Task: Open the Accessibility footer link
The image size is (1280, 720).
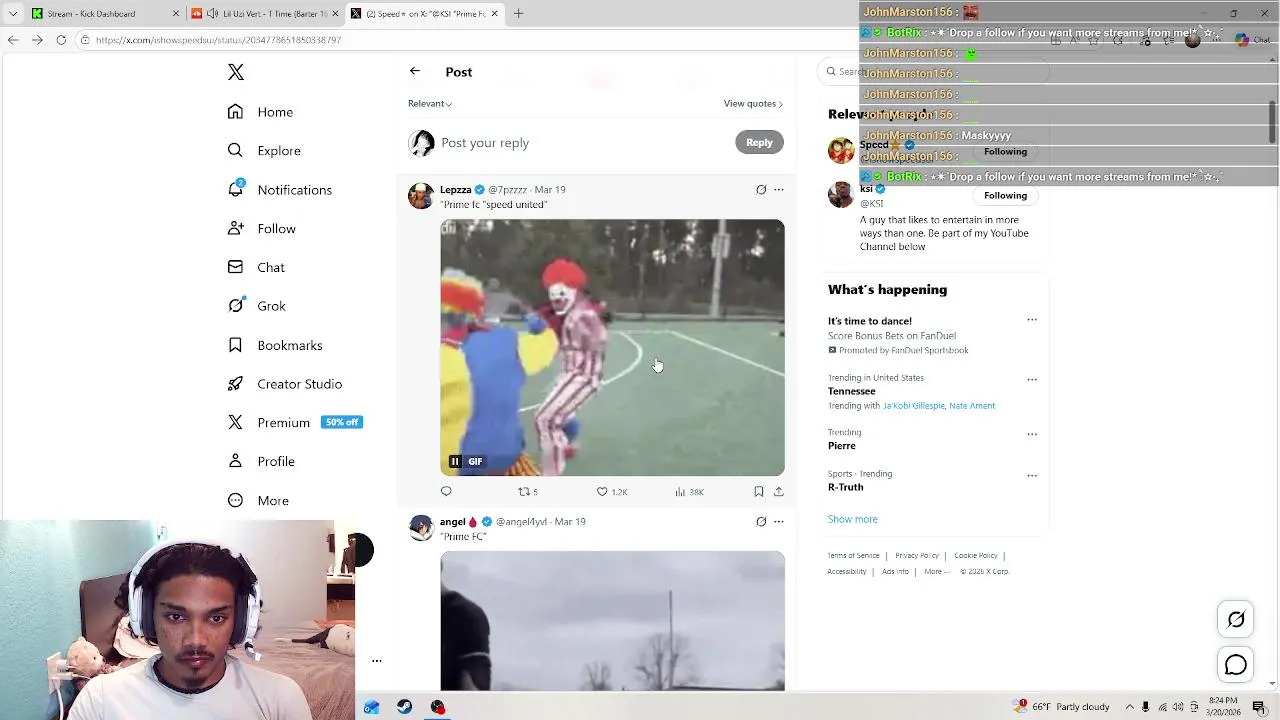Action: tap(847, 572)
